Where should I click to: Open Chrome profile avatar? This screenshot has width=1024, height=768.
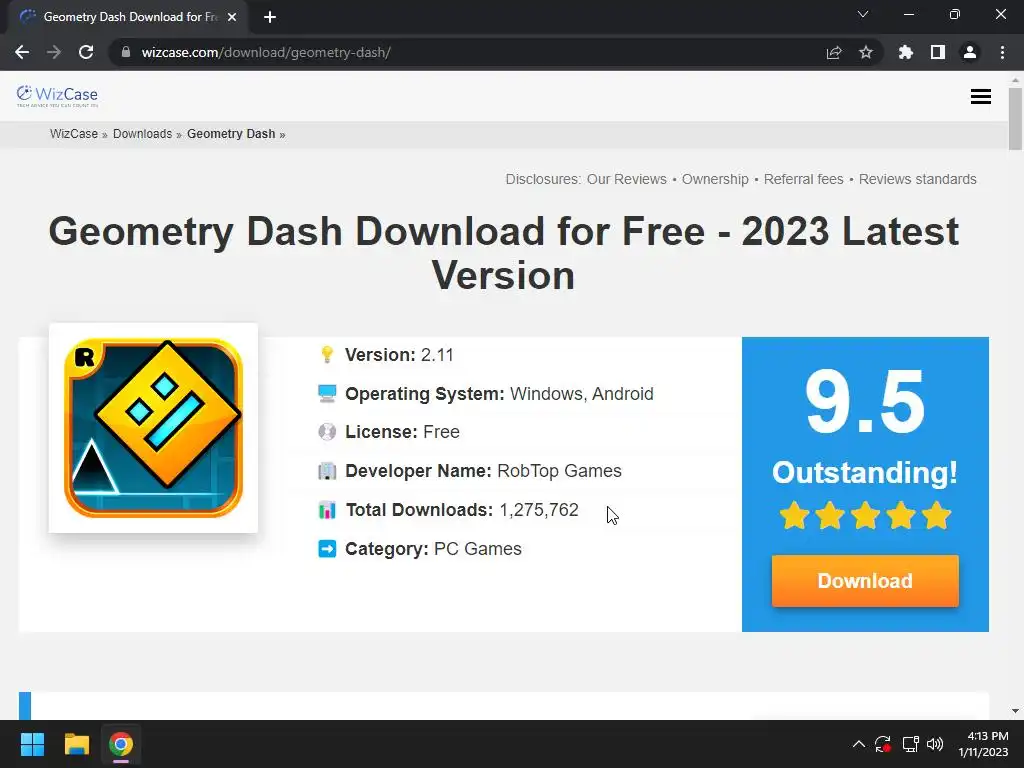tap(970, 52)
